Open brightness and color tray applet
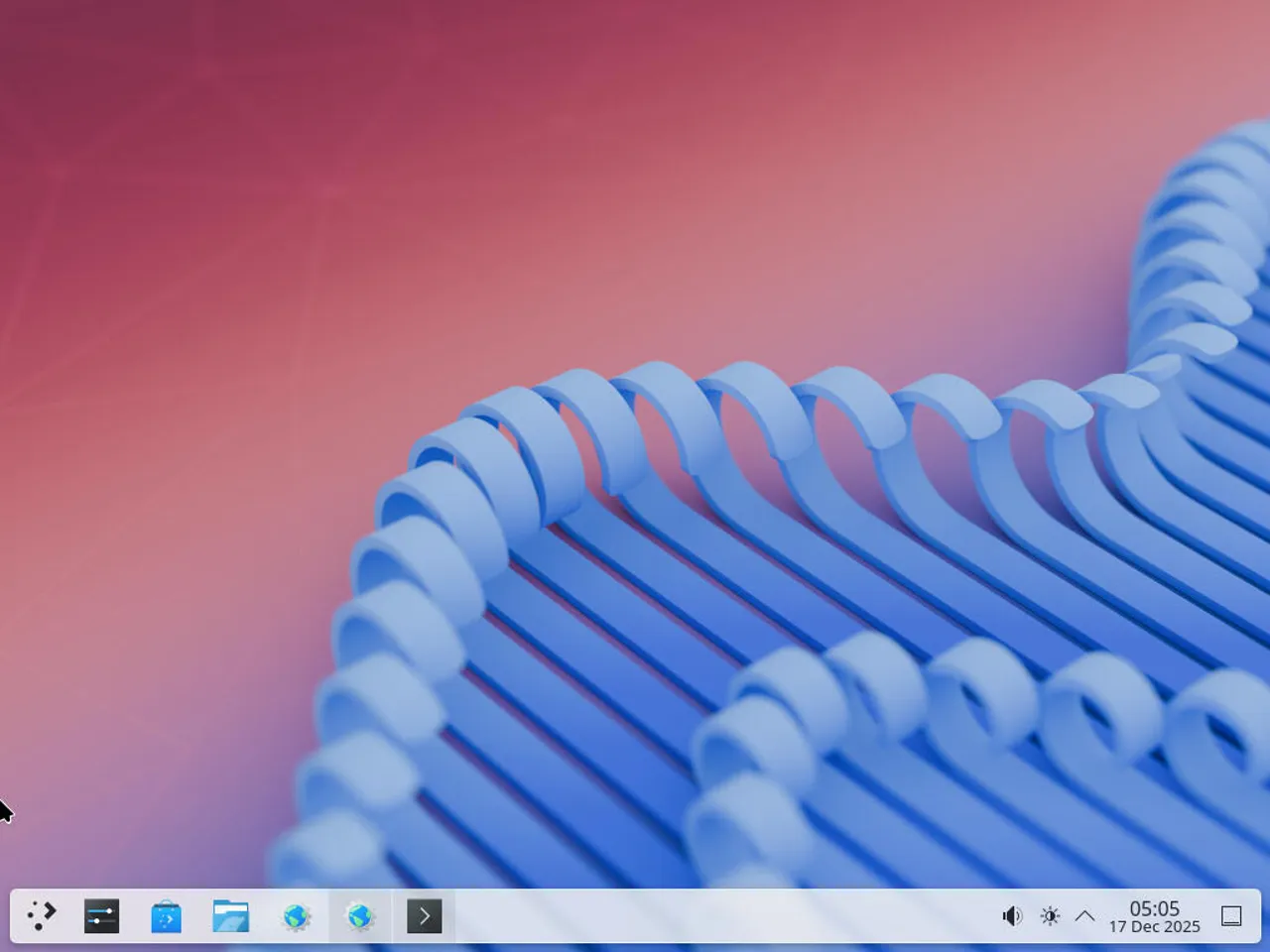Image resolution: width=1270 pixels, height=952 pixels. pos(1050,915)
